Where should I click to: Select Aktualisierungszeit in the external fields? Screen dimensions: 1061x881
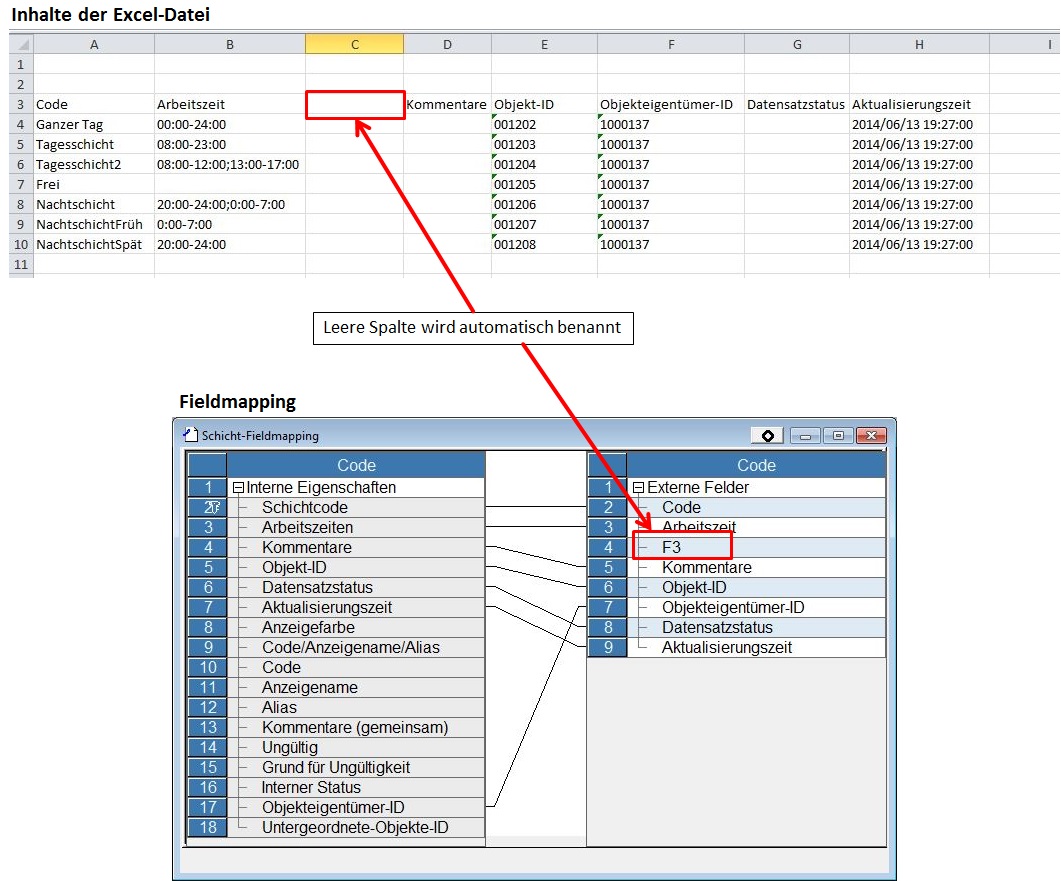click(x=726, y=647)
